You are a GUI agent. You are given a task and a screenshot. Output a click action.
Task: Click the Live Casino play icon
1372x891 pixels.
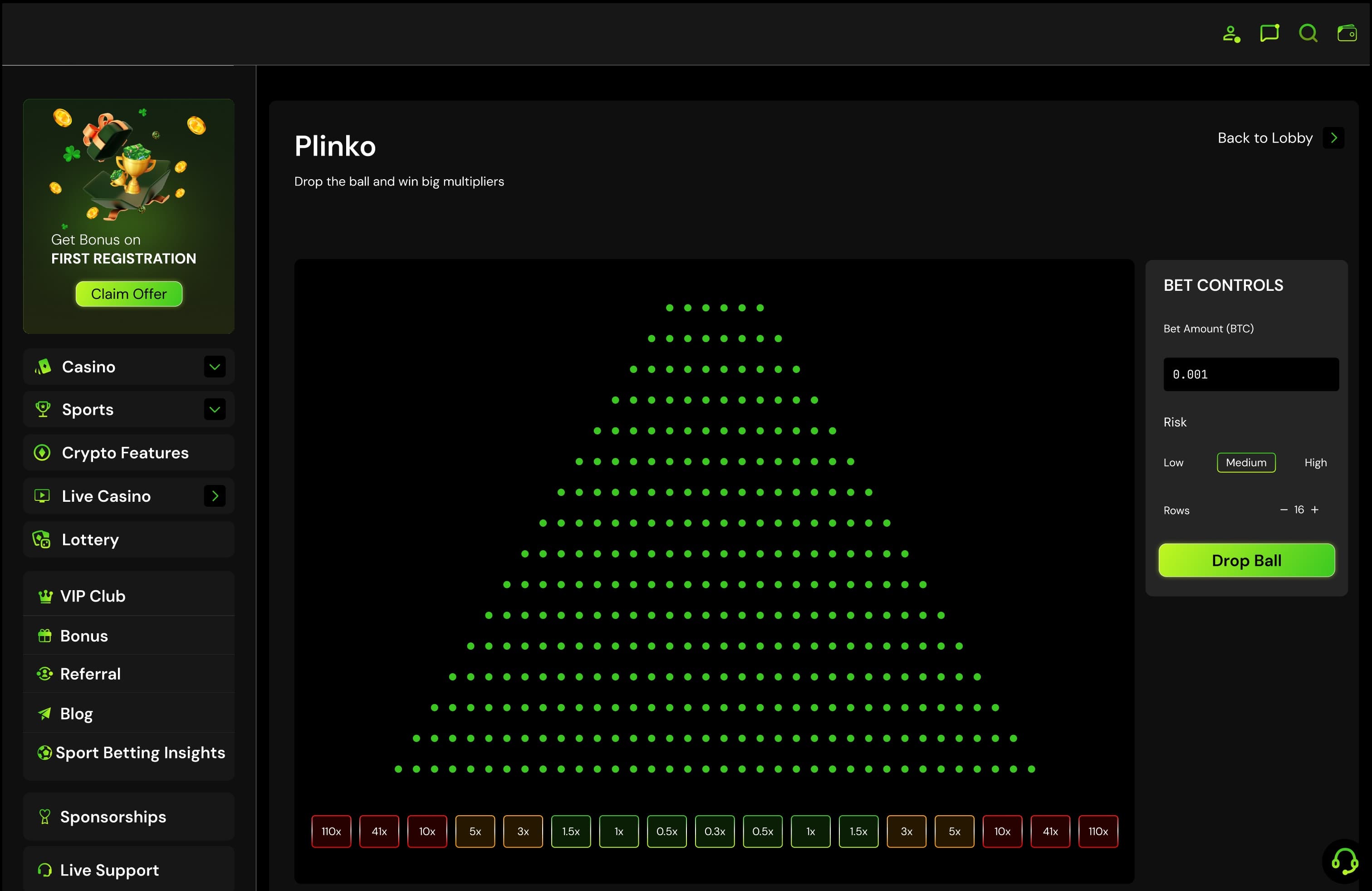click(x=42, y=496)
